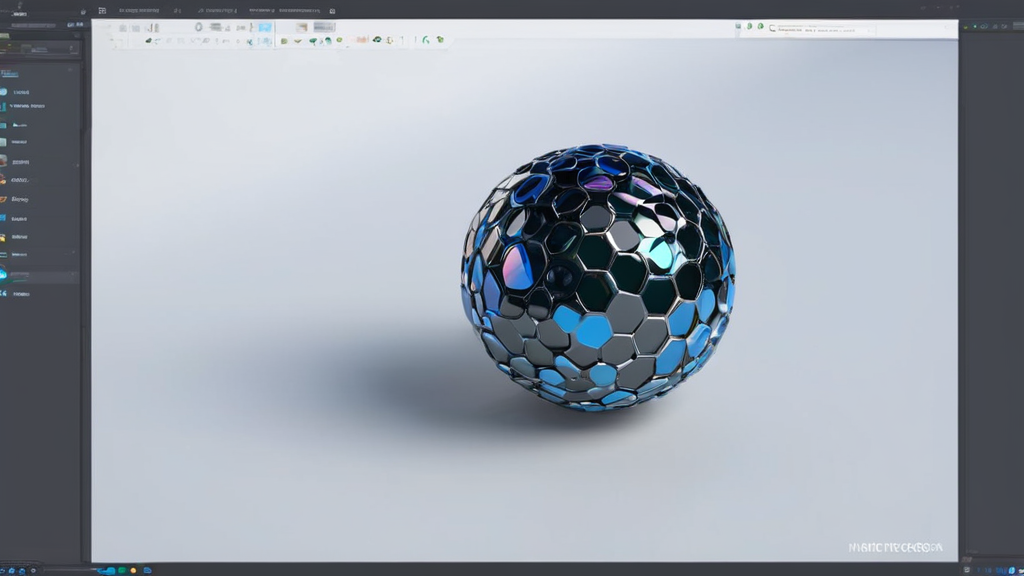This screenshot has width=1024, height=576.
Task: Open the small picture thumbnail icon in the toolbar
Action: pos(301,27)
